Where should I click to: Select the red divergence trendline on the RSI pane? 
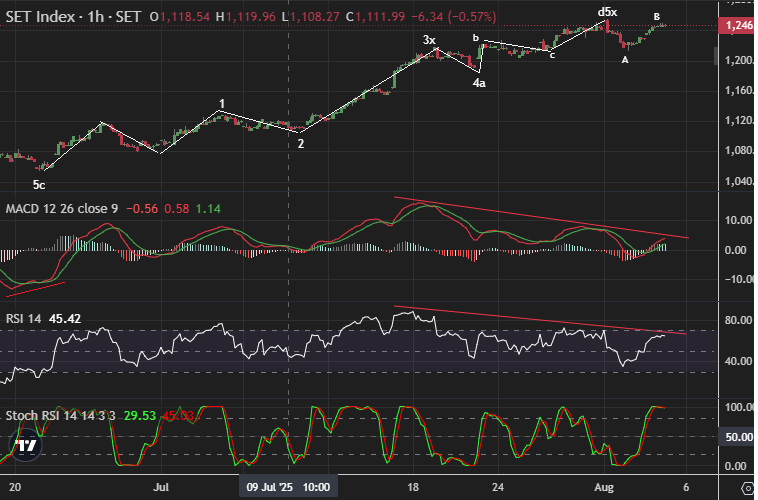click(x=540, y=320)
